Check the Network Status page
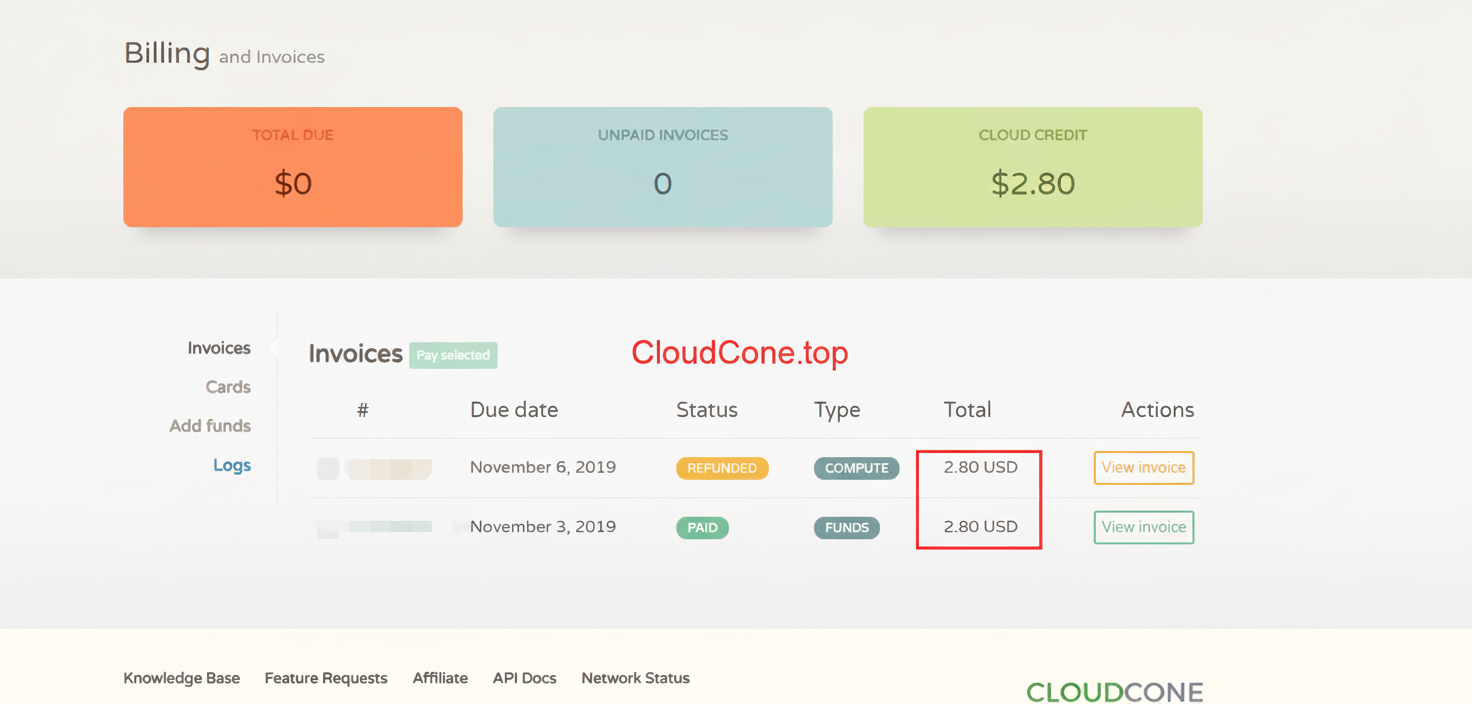The width and height of the screenshot is (1472, 704). pyautogui.click(x=635, y=678)
